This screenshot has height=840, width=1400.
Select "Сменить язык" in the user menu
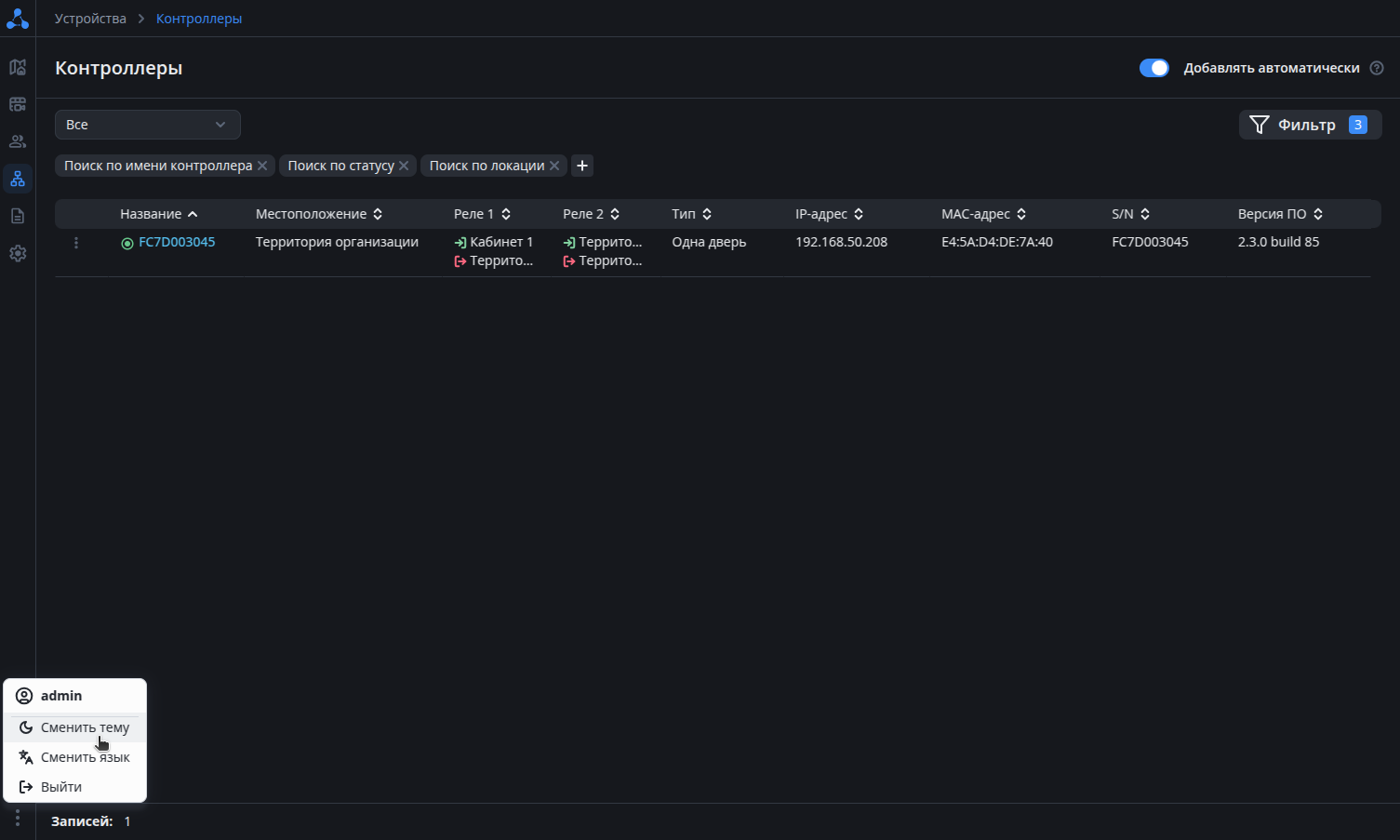point(84,757)
